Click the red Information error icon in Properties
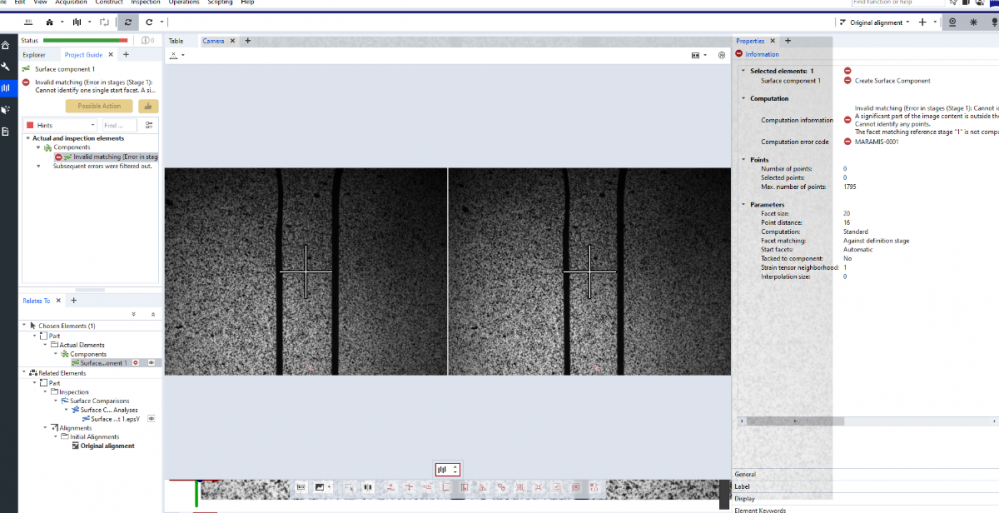The width and height of the screenshot is (999, 513). click(x=738, y=54)
